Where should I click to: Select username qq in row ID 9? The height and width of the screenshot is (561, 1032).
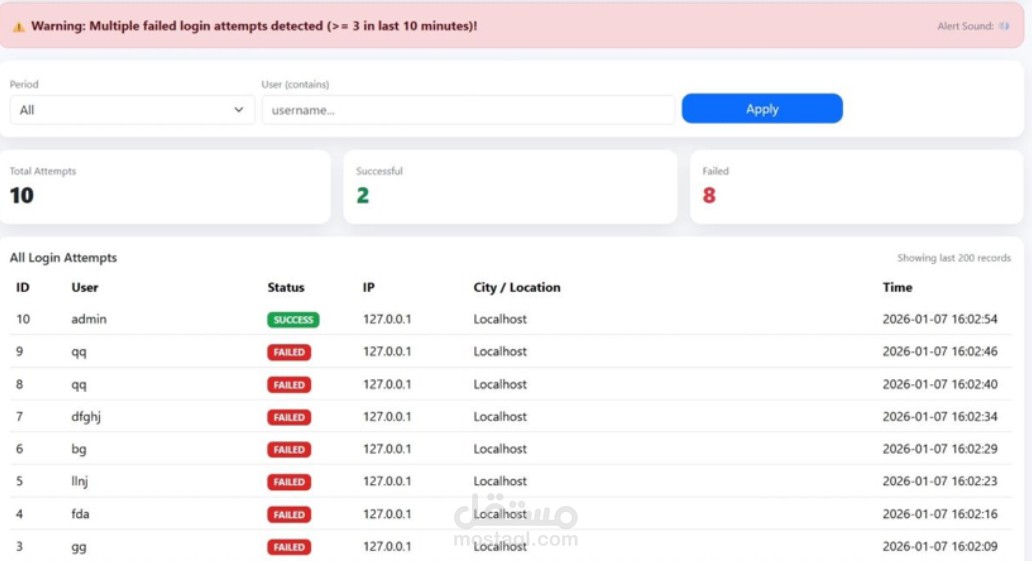tap(79, 352)
